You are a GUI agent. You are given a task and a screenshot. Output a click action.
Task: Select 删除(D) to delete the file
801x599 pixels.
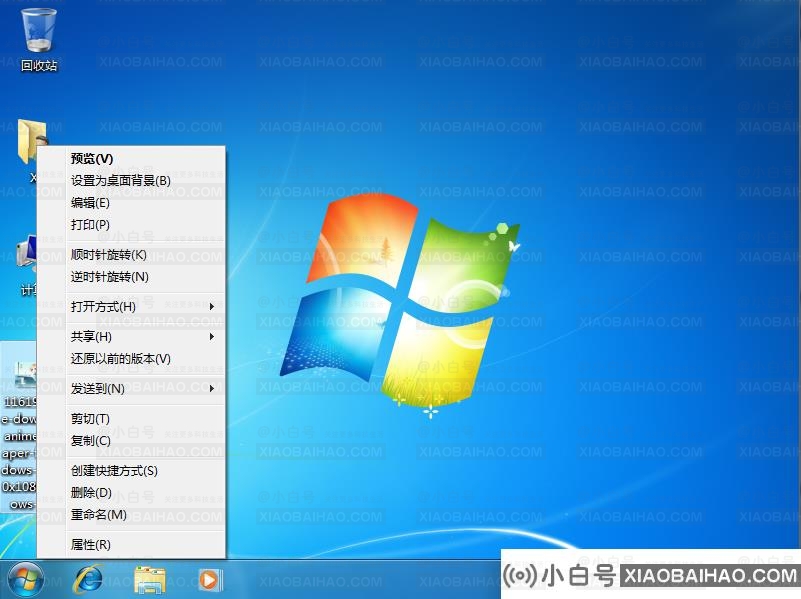coord(132,493)
